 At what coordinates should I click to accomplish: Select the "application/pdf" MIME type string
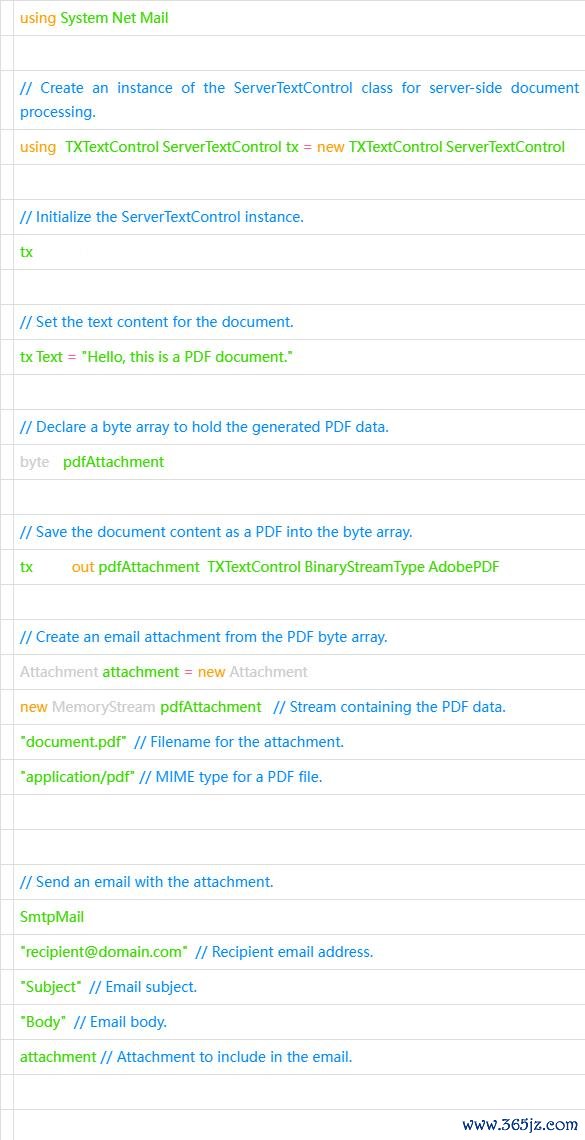pos(77,777)
